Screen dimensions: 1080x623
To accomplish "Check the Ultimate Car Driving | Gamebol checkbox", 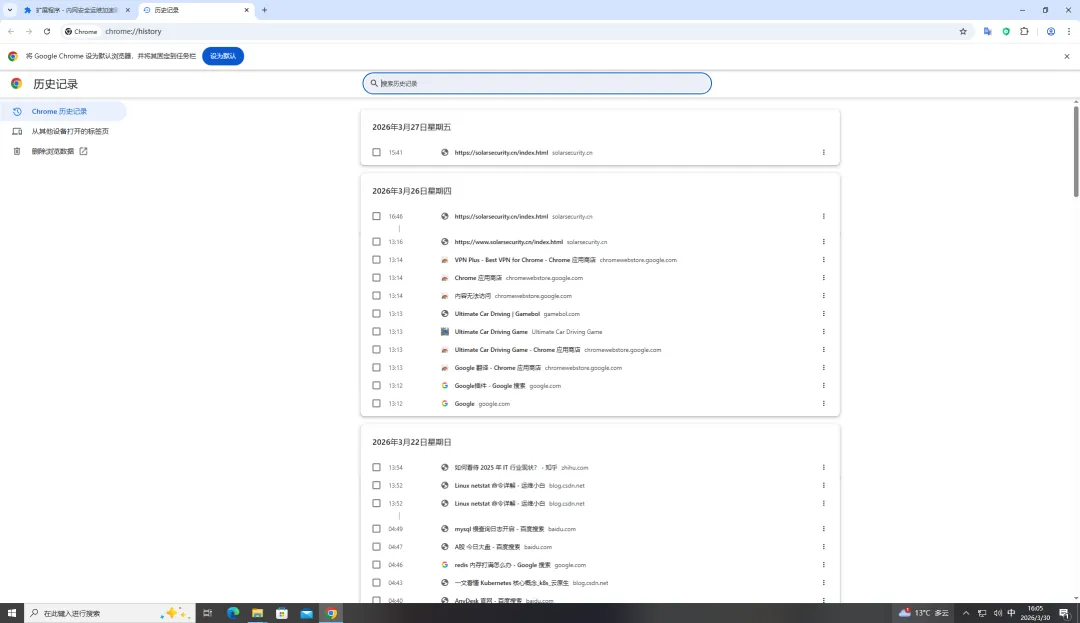I will [376, 313].
